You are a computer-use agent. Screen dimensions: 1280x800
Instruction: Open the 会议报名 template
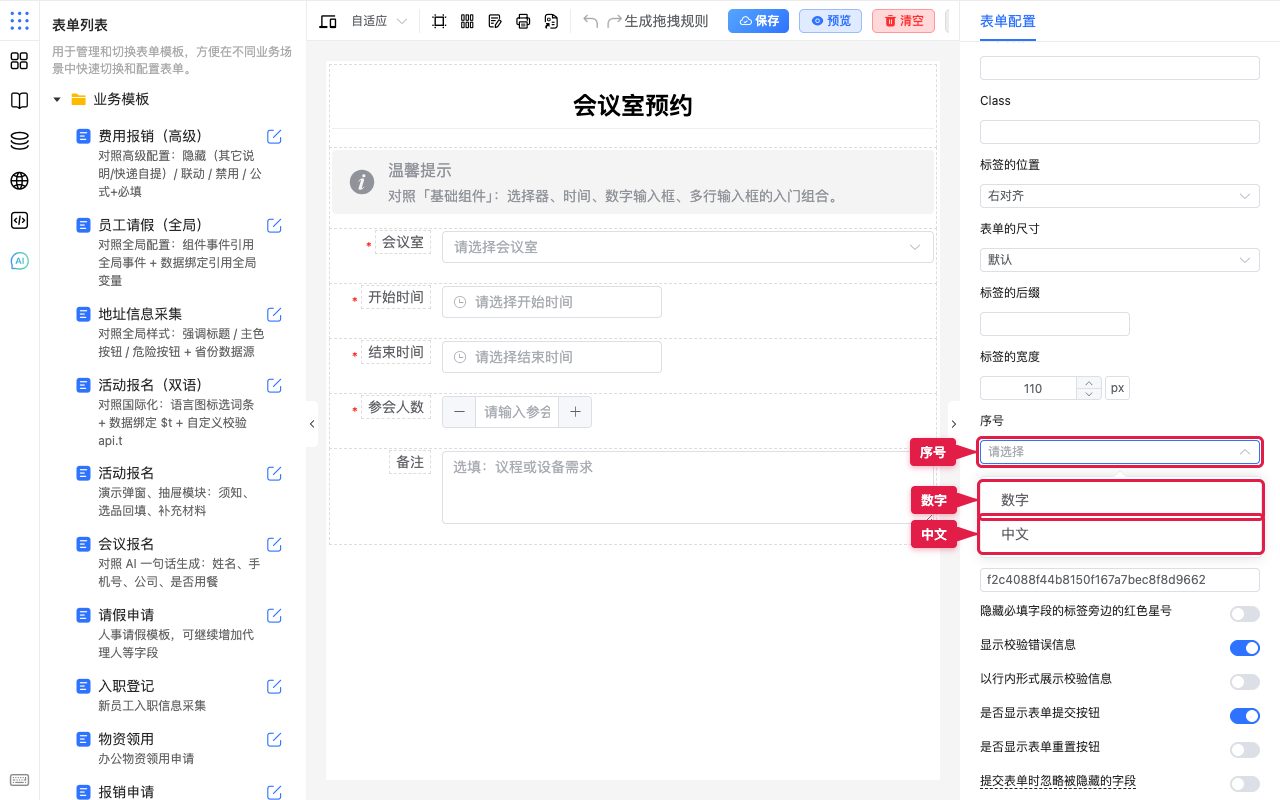pos(126,544)
